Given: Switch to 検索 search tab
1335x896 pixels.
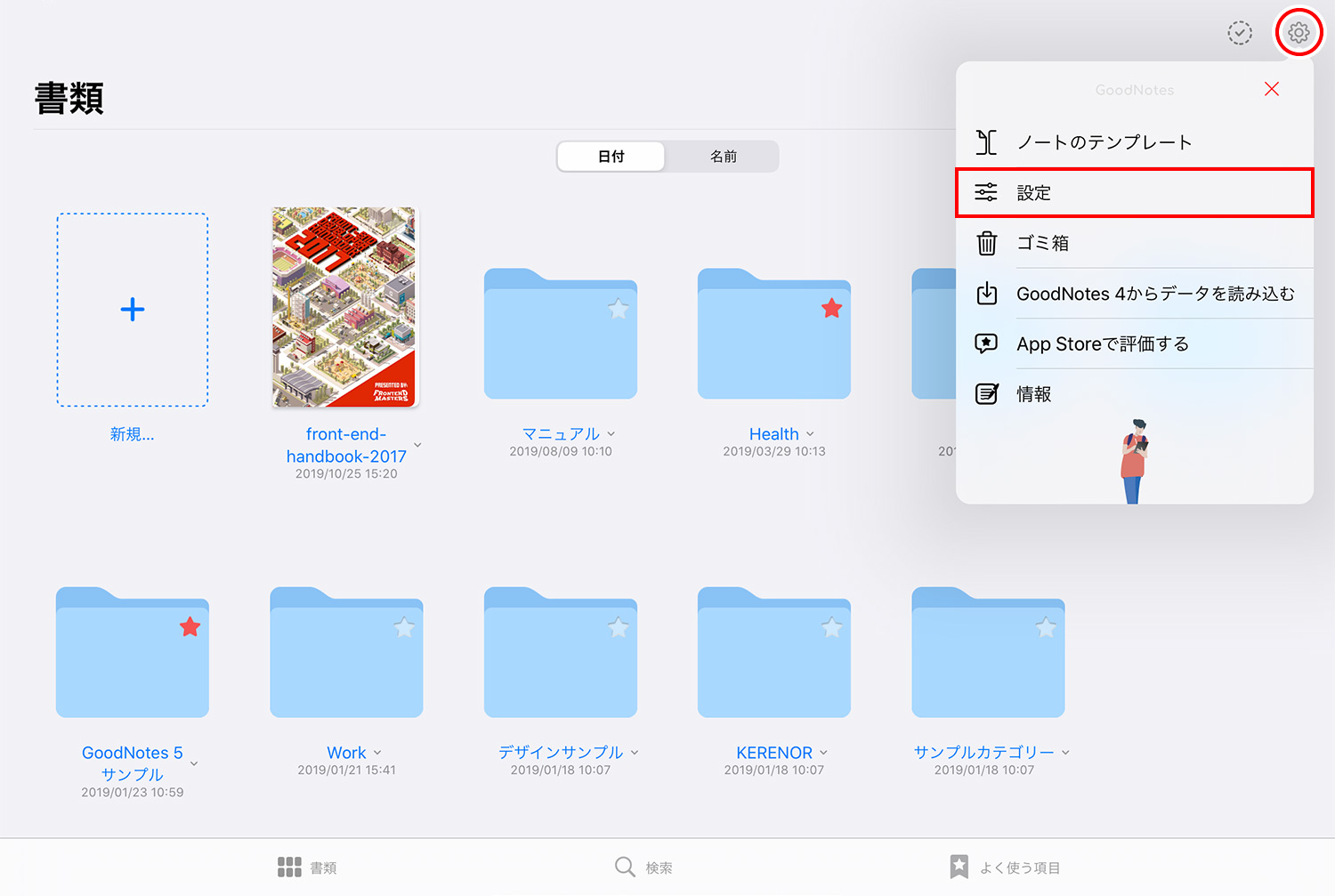Looking at the screenshot, I should pyautogui.click(x=643, y=868).
